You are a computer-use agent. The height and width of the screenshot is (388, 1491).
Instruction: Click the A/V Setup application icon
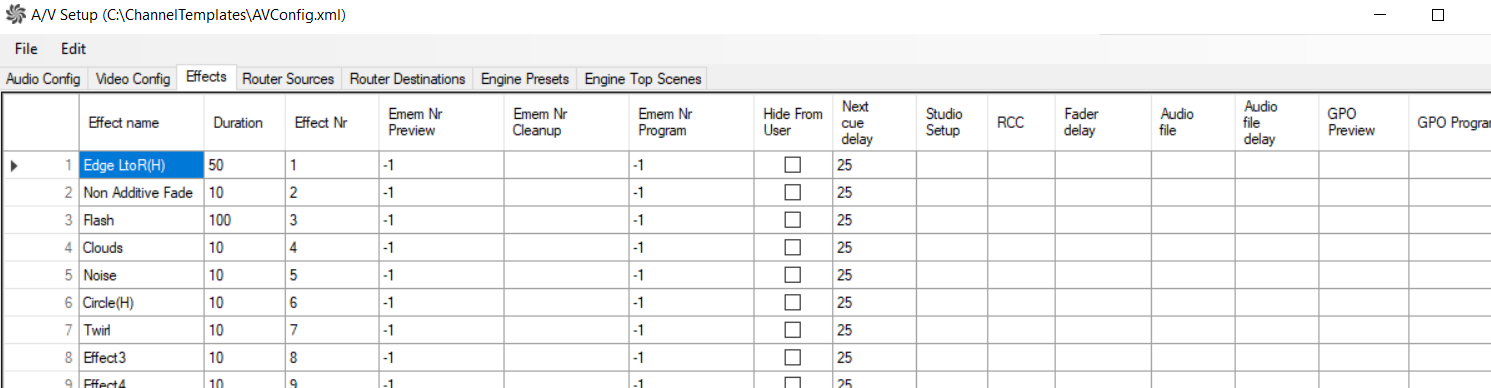pos(15,15)
